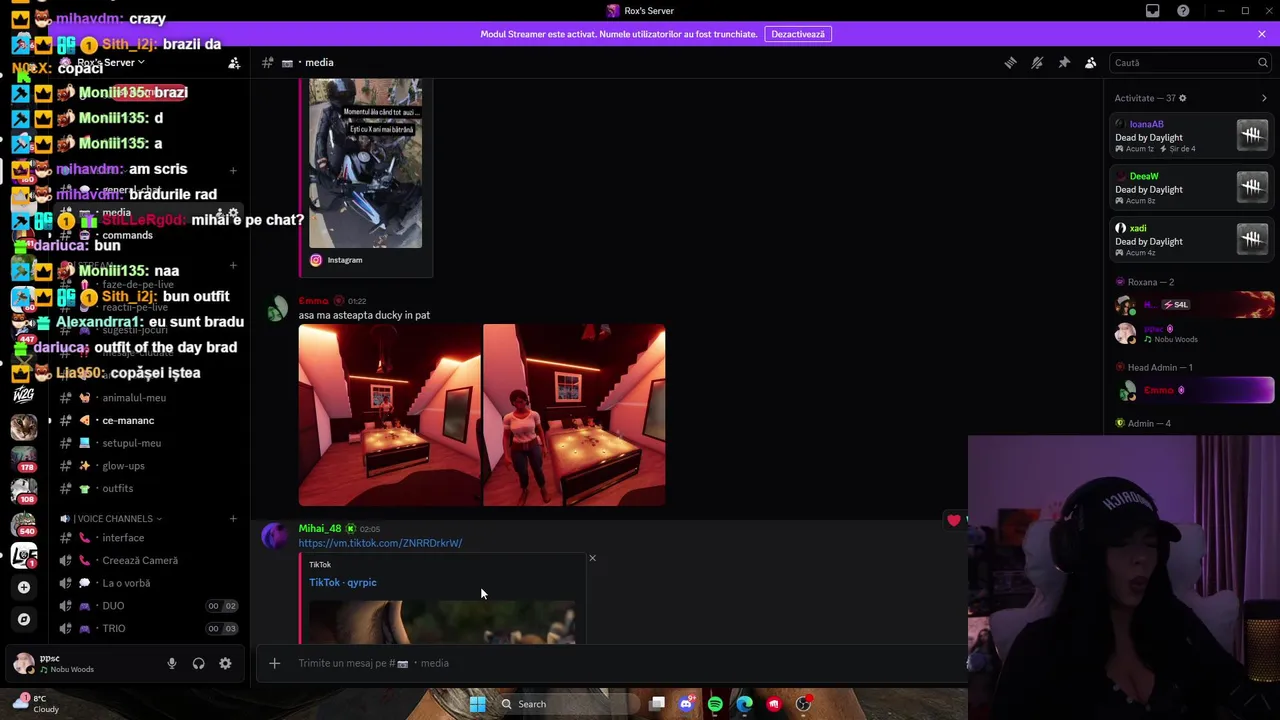Open the Rox's Server dropdown menu
The height and width of the screenshot is (720, 1280).
point(110,62)
